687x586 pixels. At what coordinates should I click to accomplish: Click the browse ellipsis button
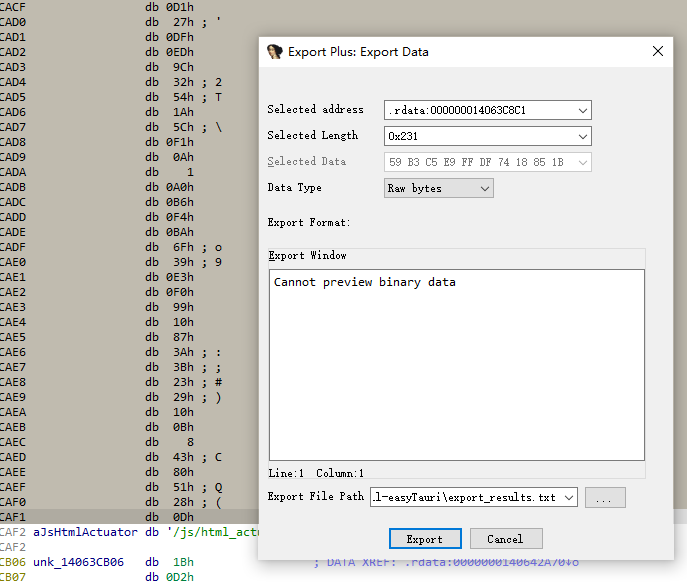point(605,497)
